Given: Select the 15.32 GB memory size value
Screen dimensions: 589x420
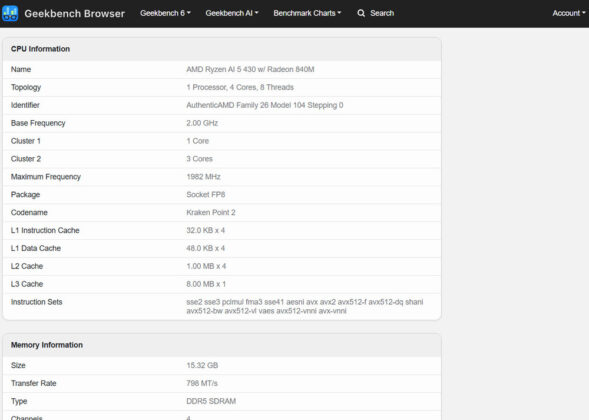Looking at the screenshot, I should click(x=202, y=366).
